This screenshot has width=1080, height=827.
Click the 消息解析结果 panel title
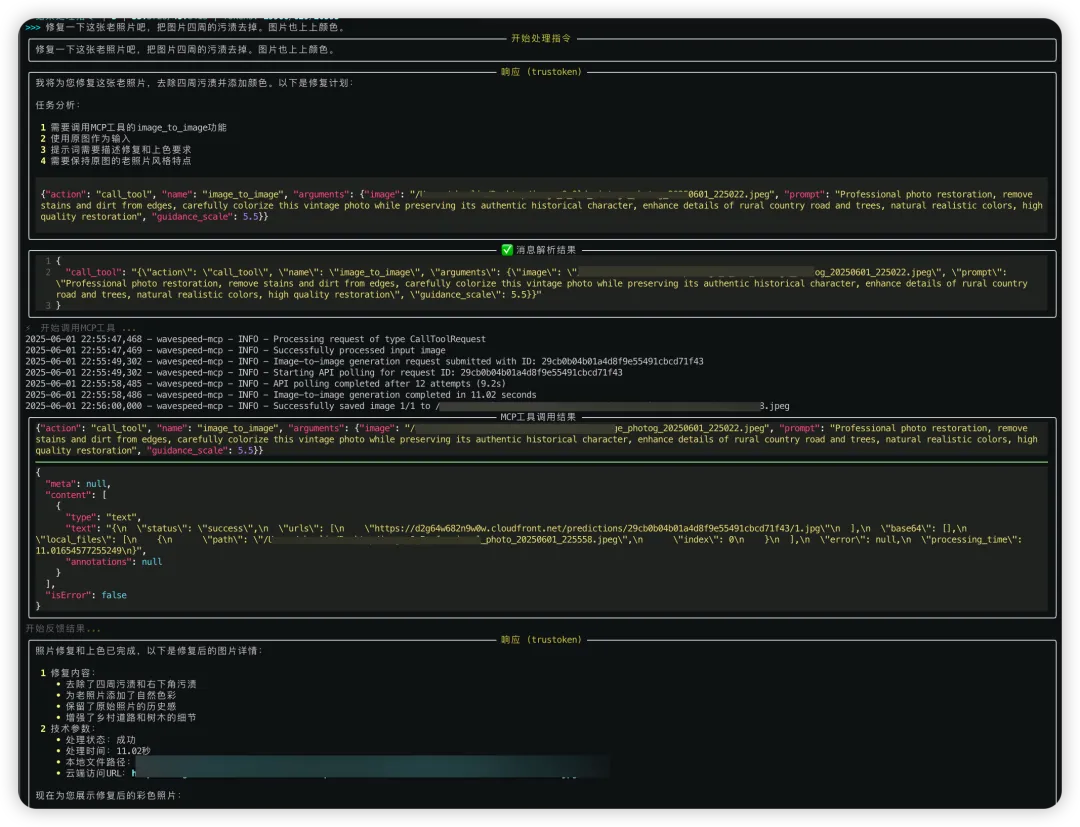click(546, 250)
